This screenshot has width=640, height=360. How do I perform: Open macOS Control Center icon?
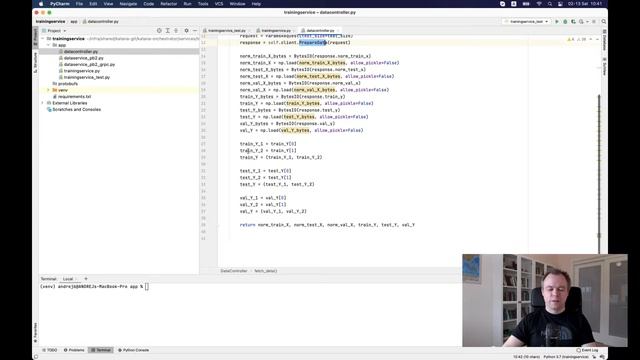(560, 4)
